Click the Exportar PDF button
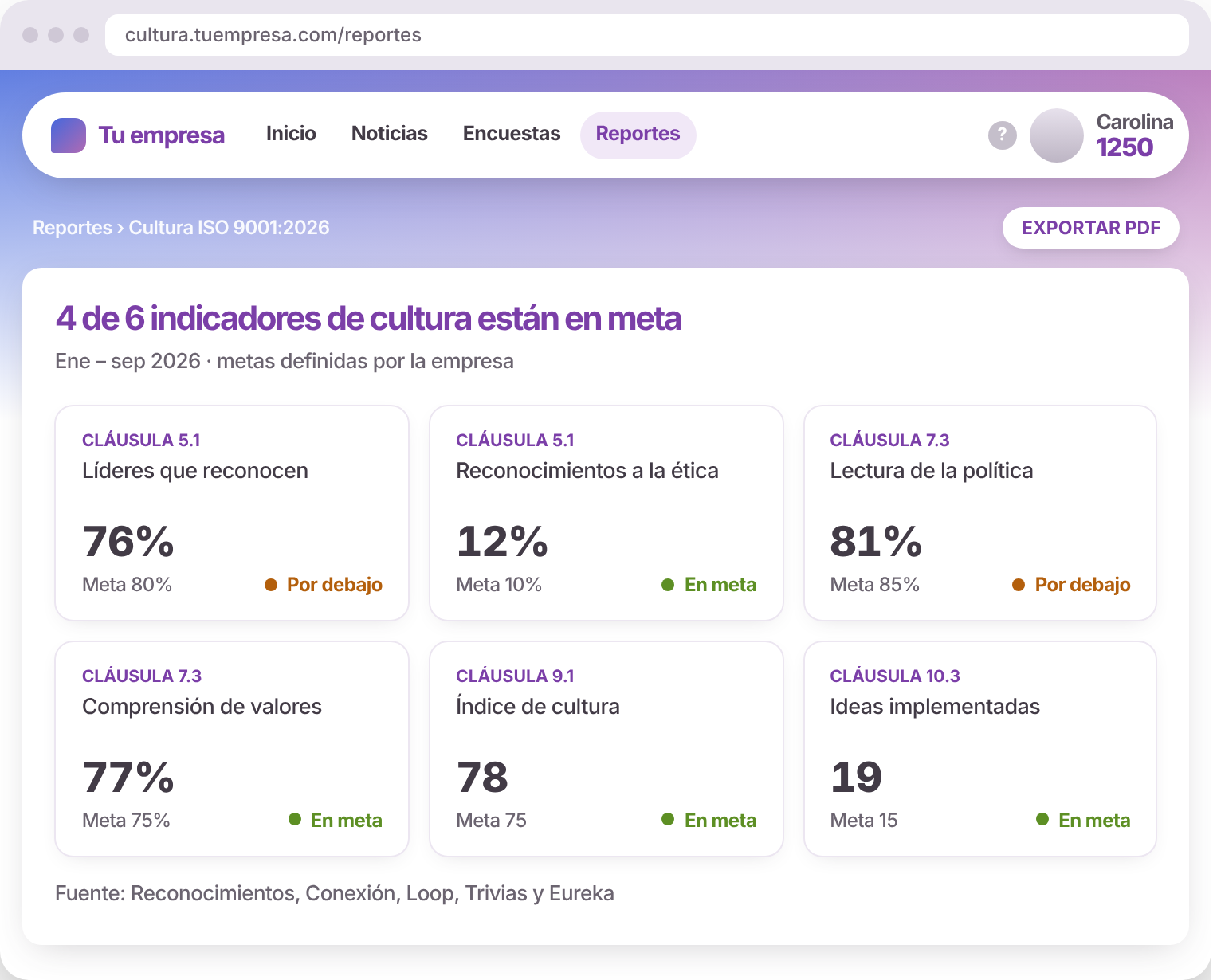Viewport: 1213px width, 980px height. [1091, 228]
